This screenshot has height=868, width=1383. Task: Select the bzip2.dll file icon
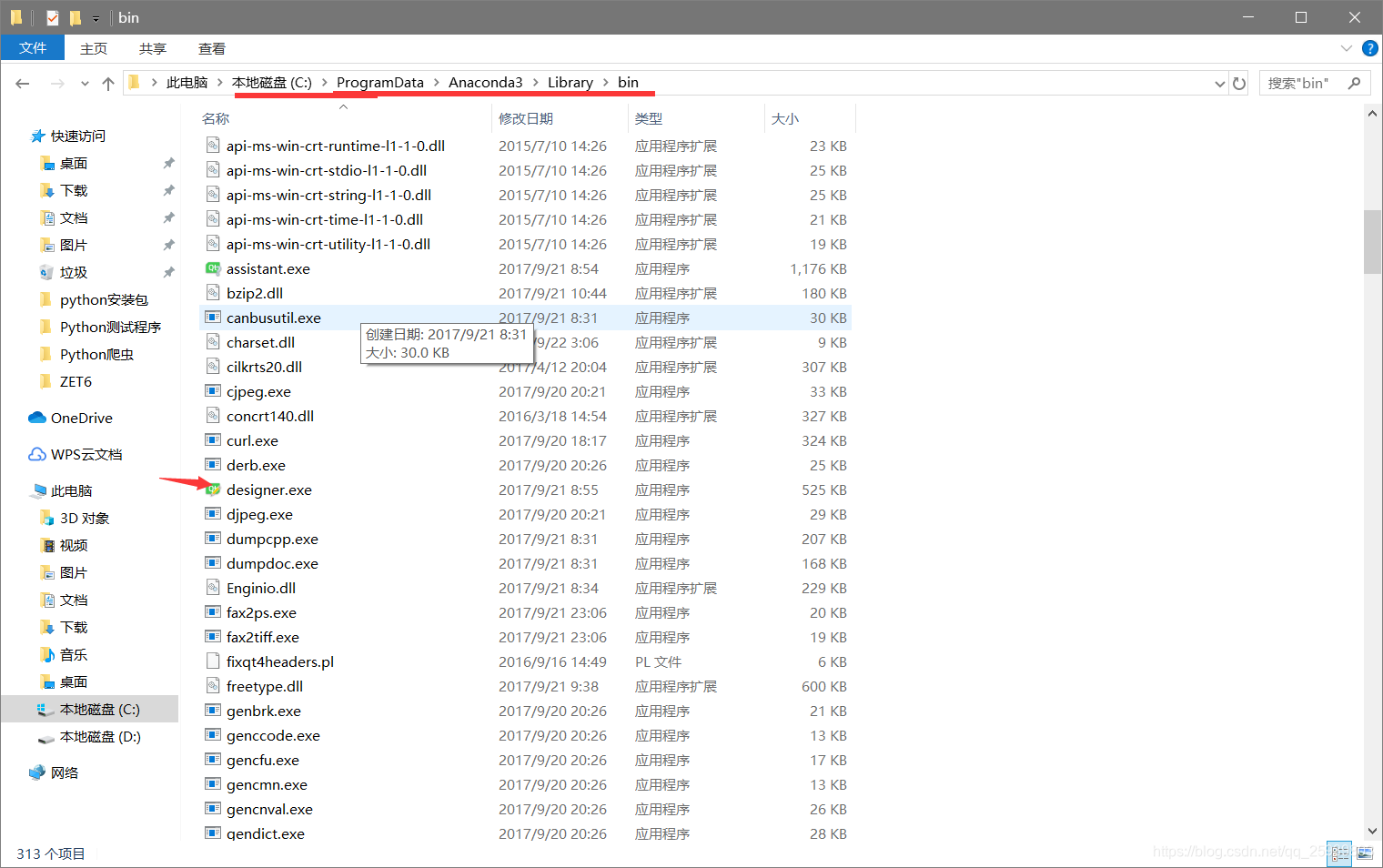213,293
